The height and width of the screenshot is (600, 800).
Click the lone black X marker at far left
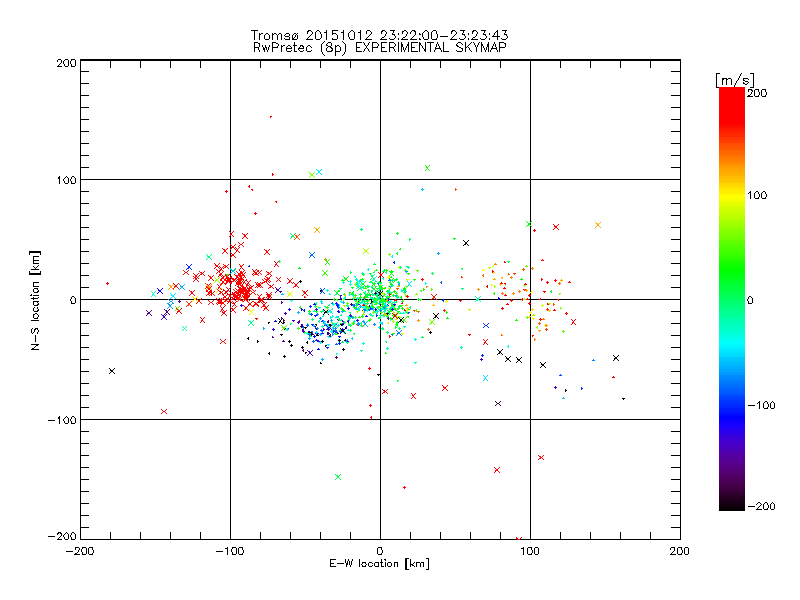click(x=112, y=371)
